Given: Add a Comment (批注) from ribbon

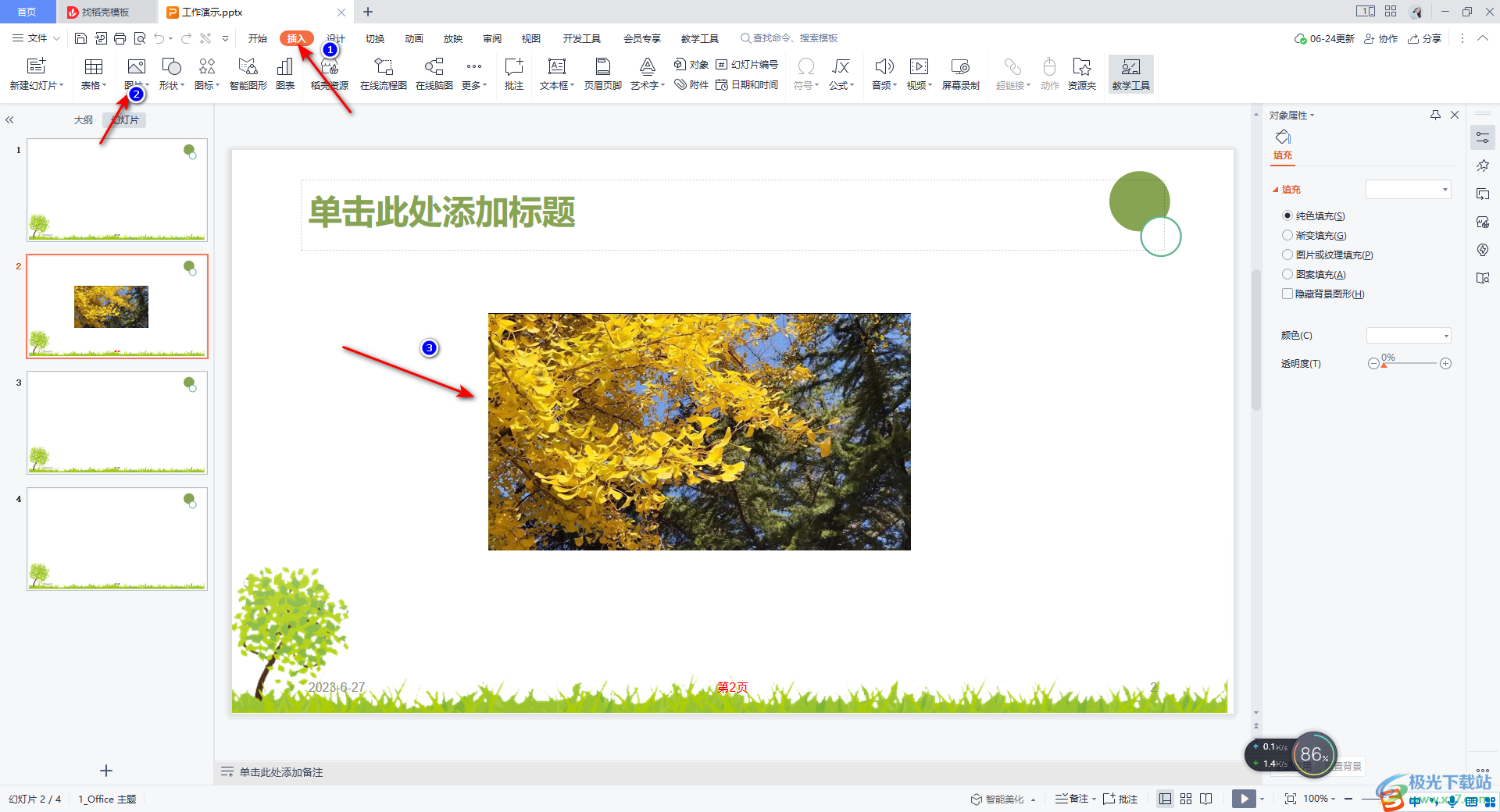Looking at the screenshot, I should tap(513, 74).
